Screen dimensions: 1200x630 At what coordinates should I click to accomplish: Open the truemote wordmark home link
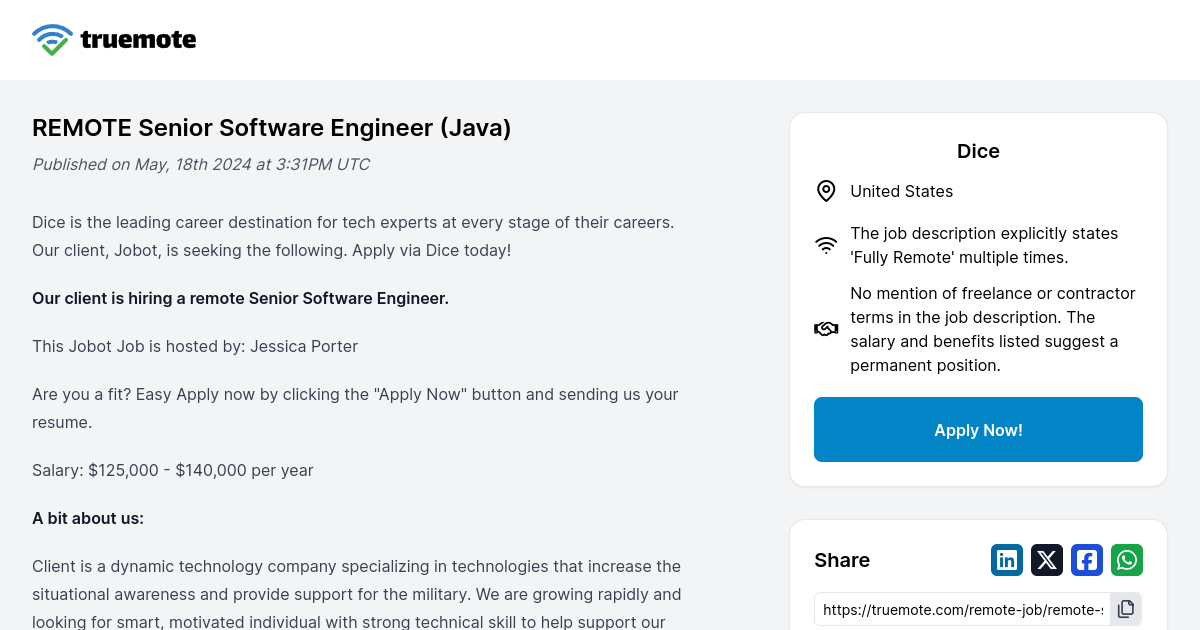point(138,40)
